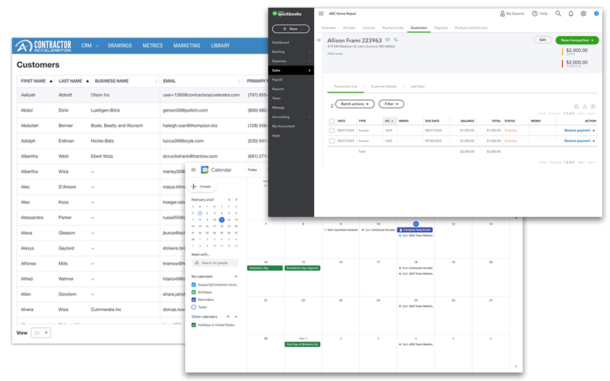Click the phone icon beside Allison Frami
Viewport: 610px width, 381px height.
click(x=396, y=40)
